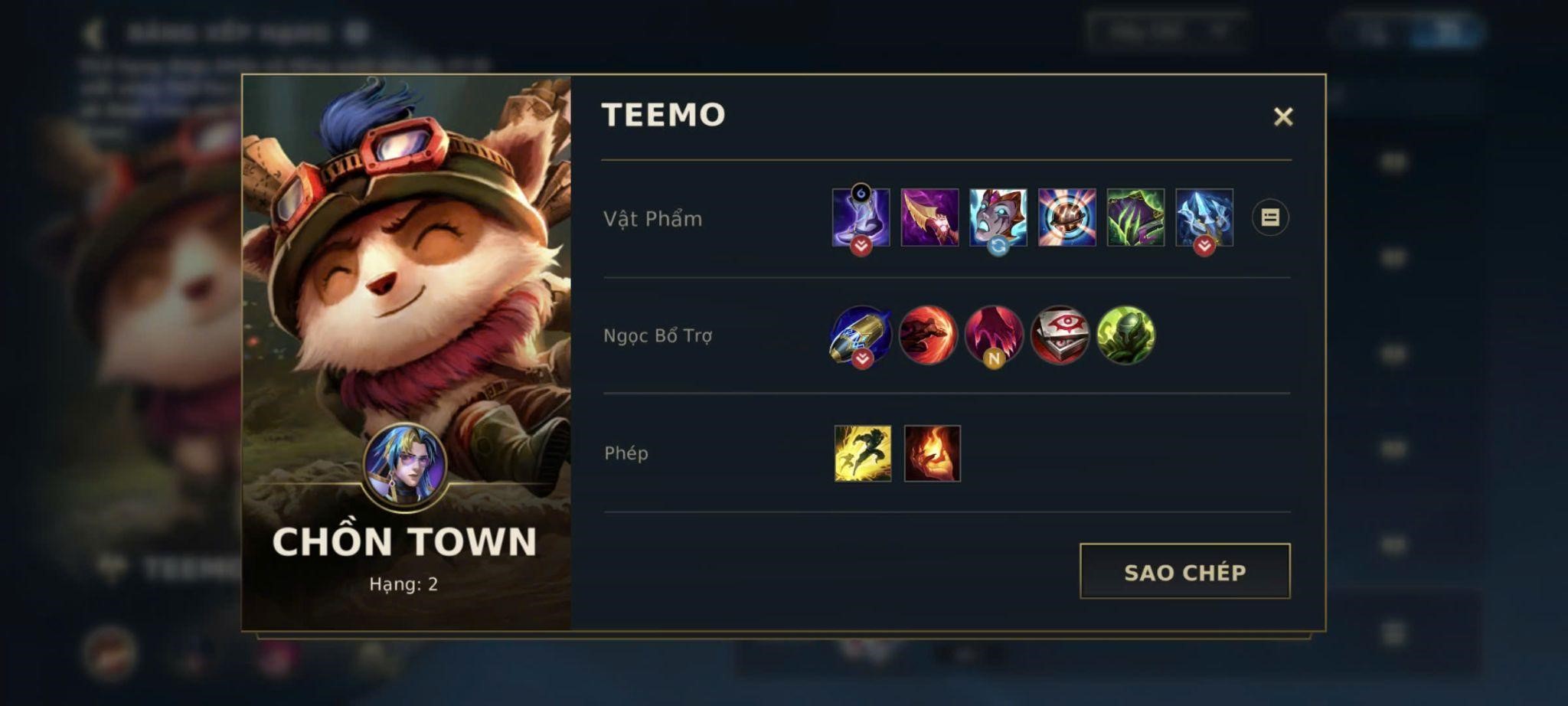
Task: Tap the fourth round shield item icon
Action: [1067, 217]
